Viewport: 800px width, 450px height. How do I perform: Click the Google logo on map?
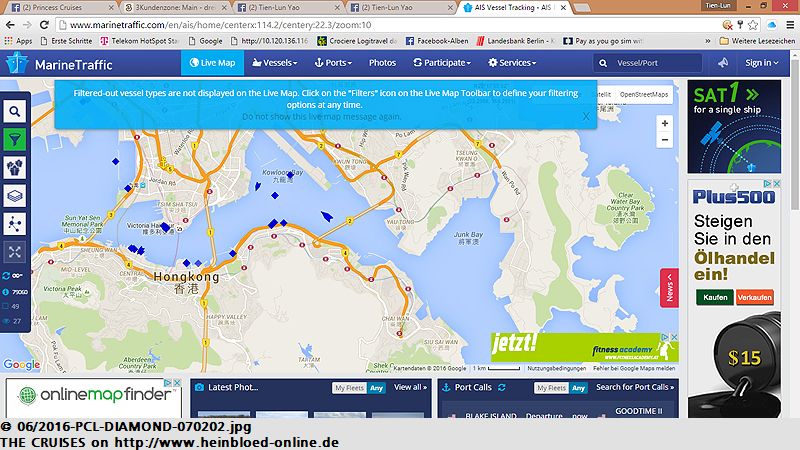click(22, 364)
